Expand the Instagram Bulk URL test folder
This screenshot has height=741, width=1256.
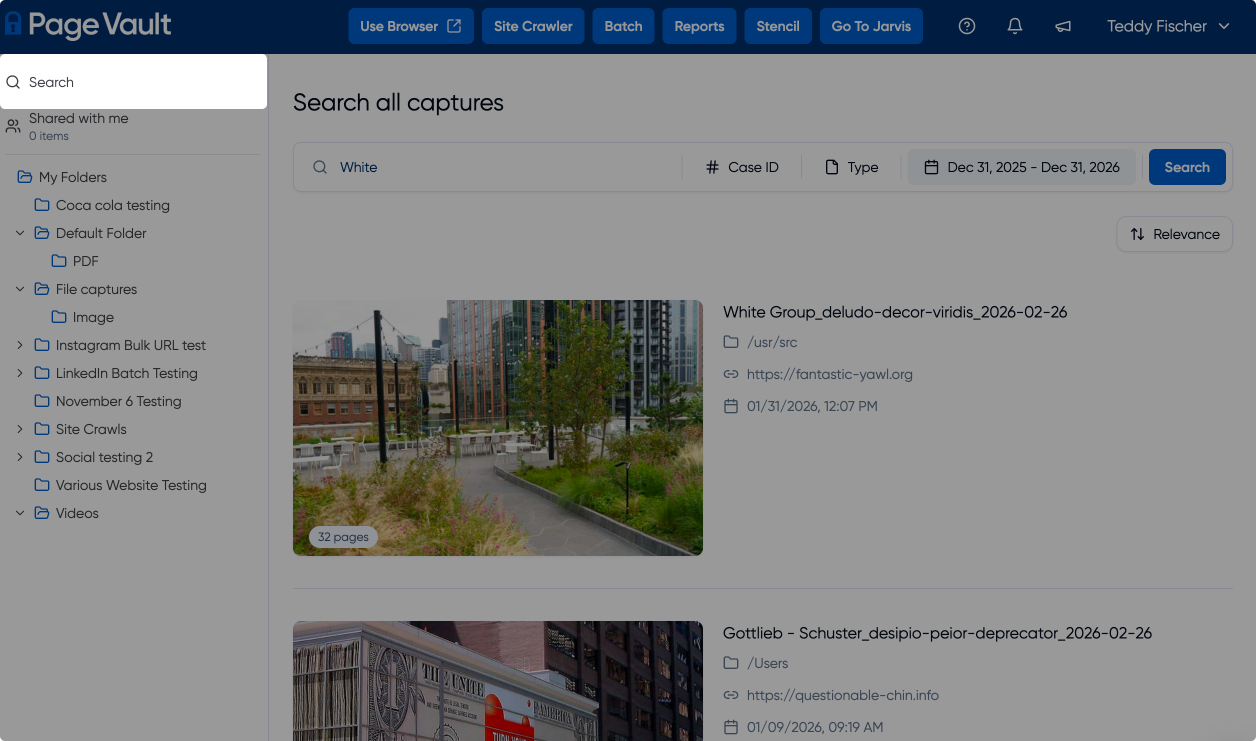pos(20,345)
